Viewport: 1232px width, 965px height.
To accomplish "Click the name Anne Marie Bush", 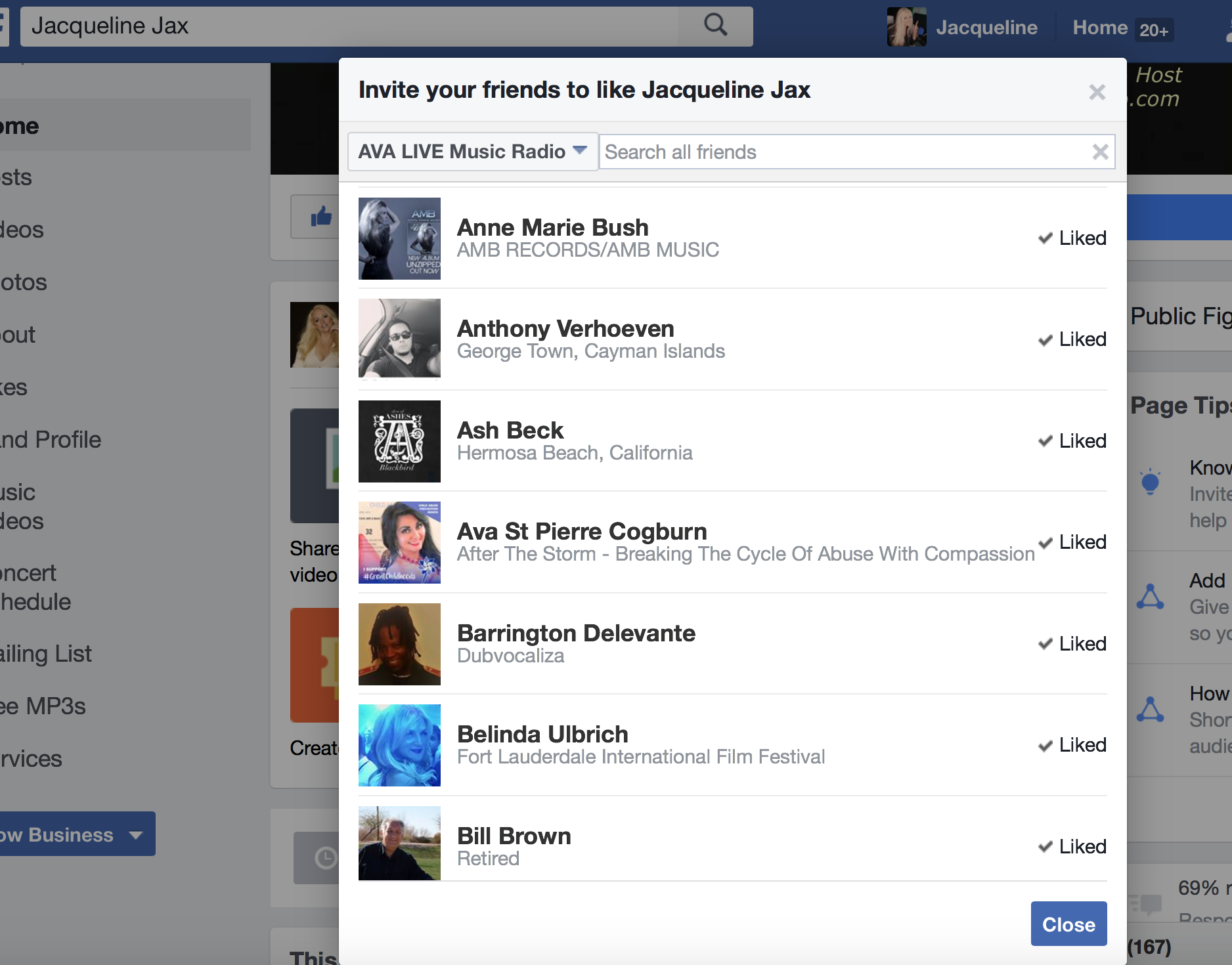I will pyautogui.click(x=552, y=227).
